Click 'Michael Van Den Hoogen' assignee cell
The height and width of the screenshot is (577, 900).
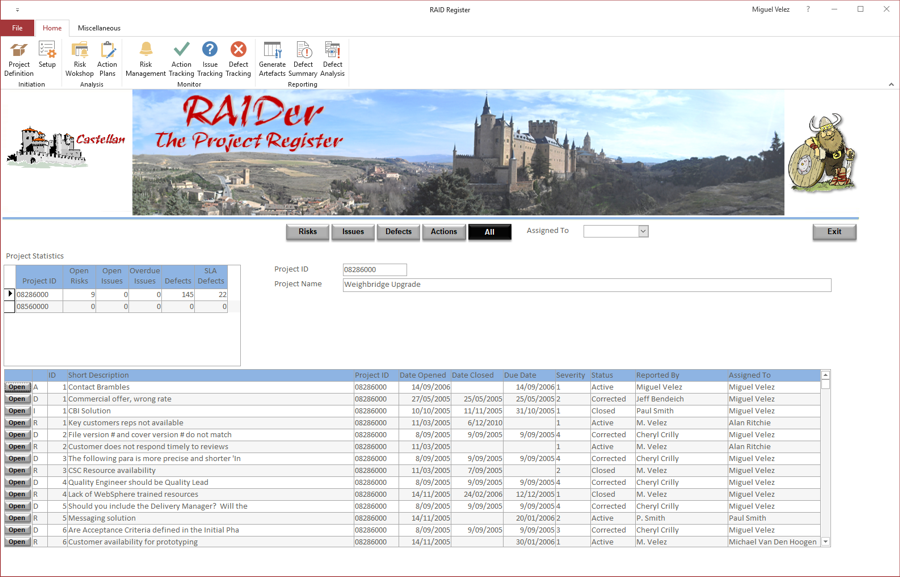[x=773, y=542]
